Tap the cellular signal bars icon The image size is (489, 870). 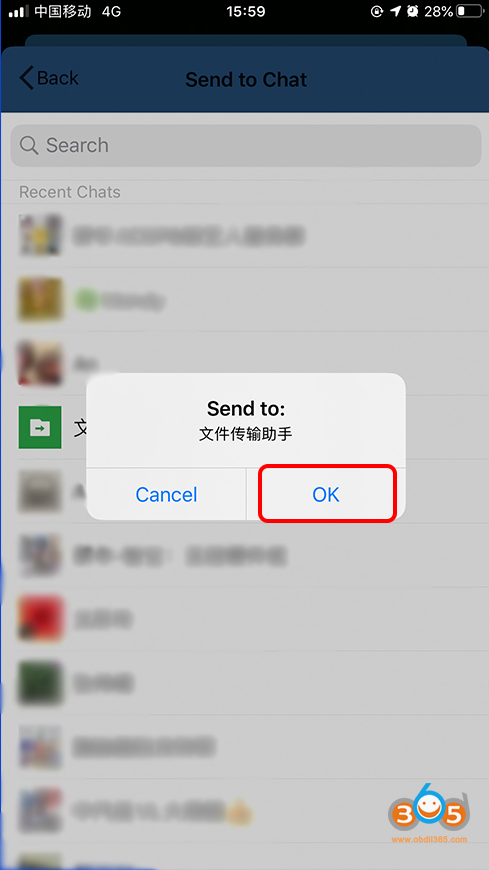[18, 11]
